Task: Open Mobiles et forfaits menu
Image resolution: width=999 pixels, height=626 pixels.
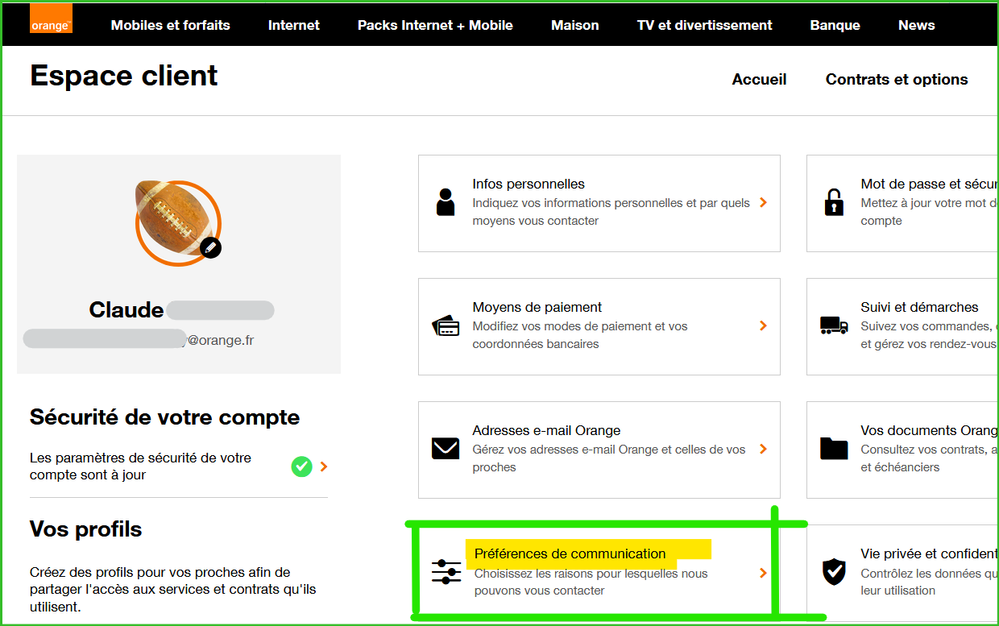Action: (170, 25)
